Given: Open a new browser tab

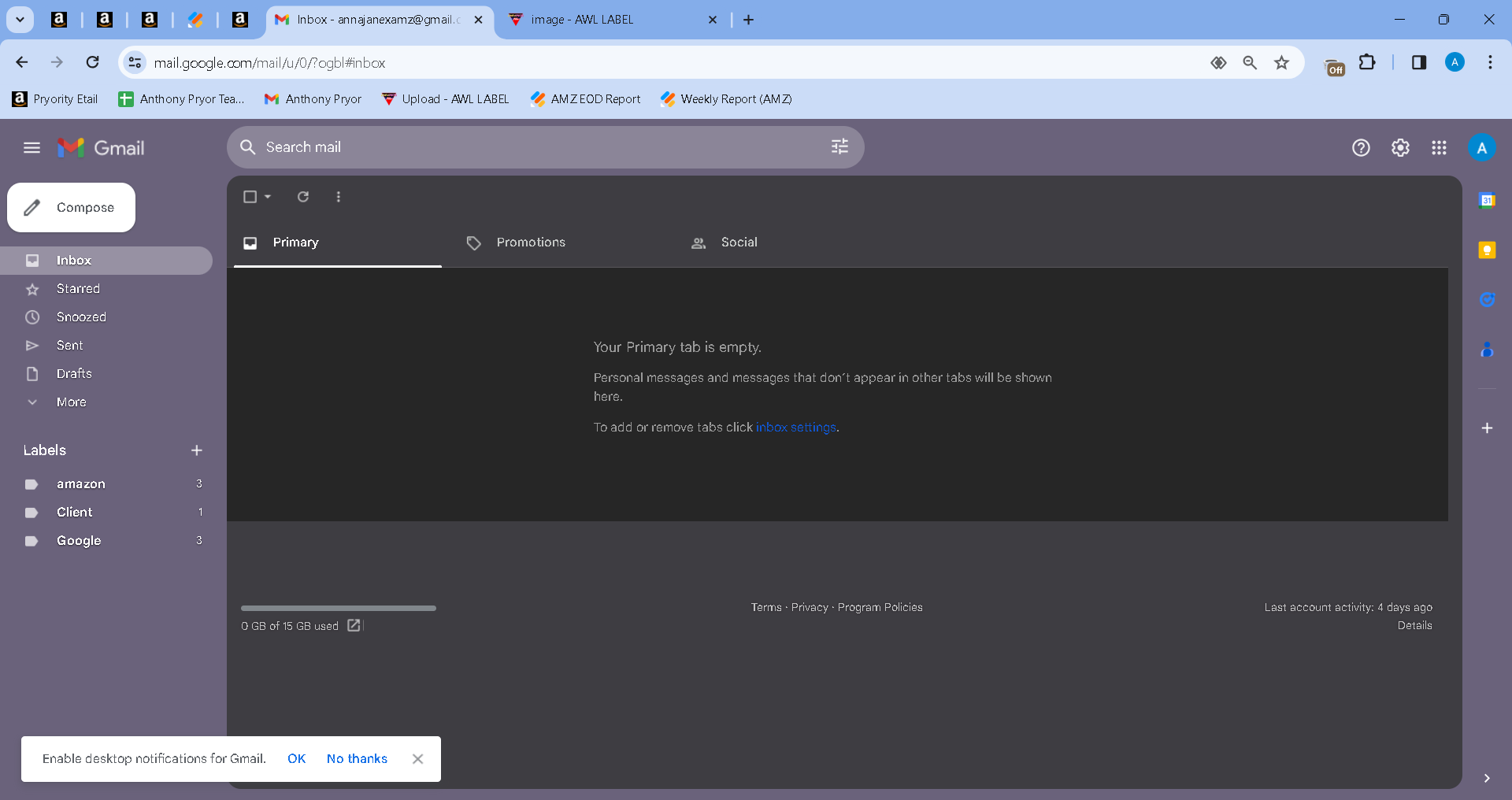Looking at the screenshot, I should [748, 20].
